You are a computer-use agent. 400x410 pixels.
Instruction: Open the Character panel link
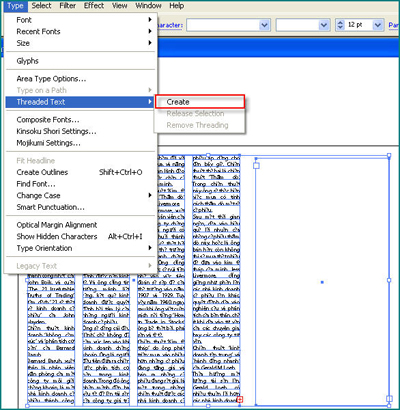point(170,25)
